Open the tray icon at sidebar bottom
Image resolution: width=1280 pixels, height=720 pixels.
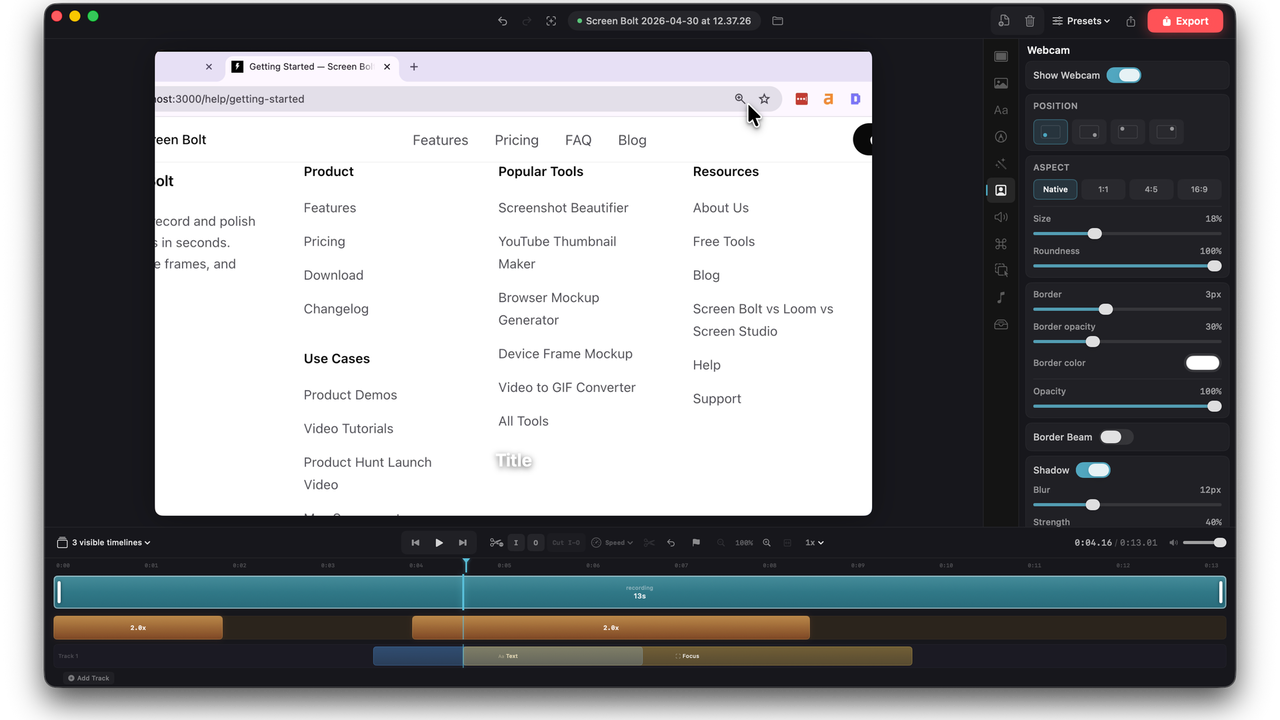click(1001, 324)
